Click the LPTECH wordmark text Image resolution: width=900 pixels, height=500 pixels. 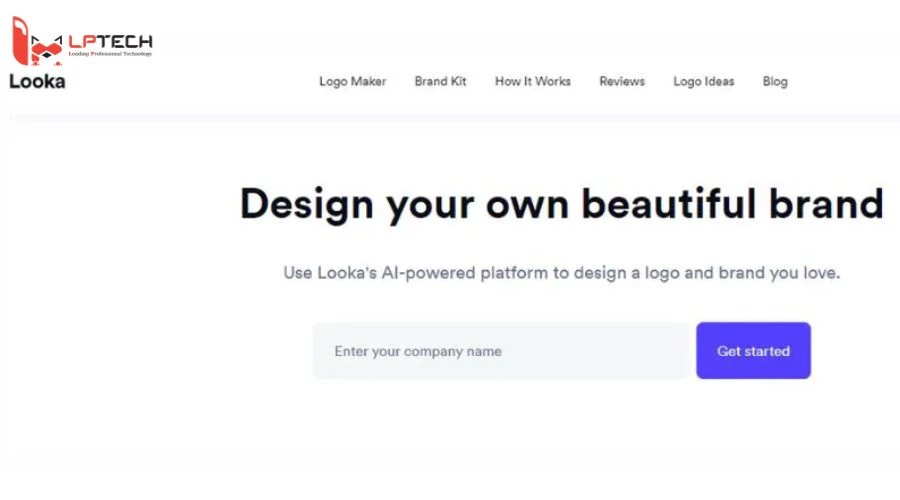tap(110, 41)
